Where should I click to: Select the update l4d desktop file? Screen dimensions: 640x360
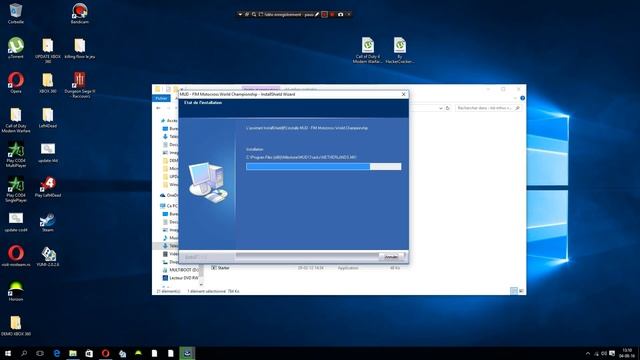click(x=48, y=152)
